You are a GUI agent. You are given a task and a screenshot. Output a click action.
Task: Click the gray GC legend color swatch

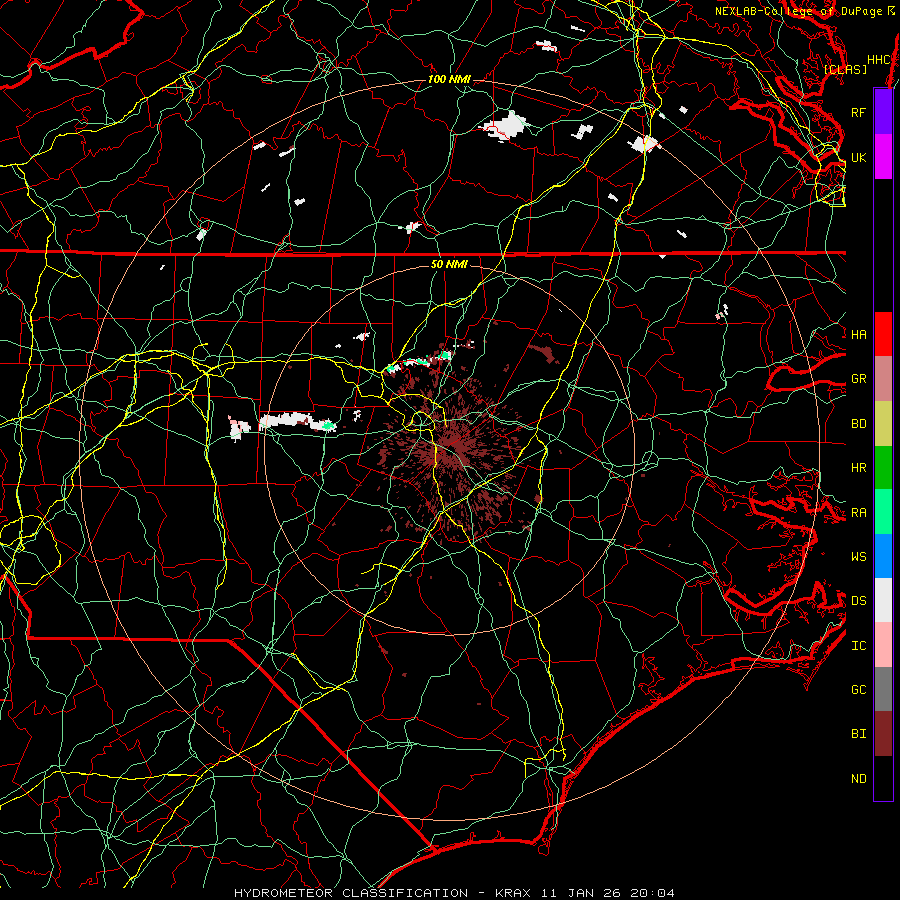tap(883, 689)
